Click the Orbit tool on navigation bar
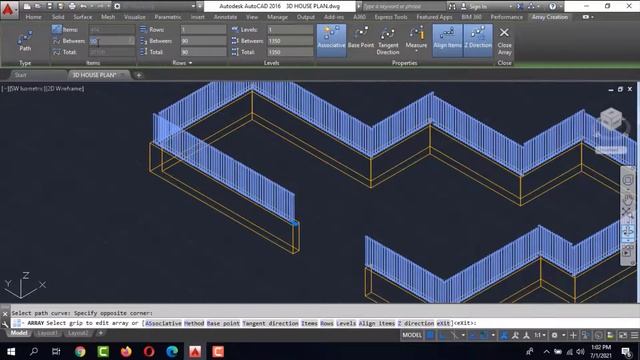Viewport: 640px width, 360px height. pyautogui.click(x=627, y=231)
